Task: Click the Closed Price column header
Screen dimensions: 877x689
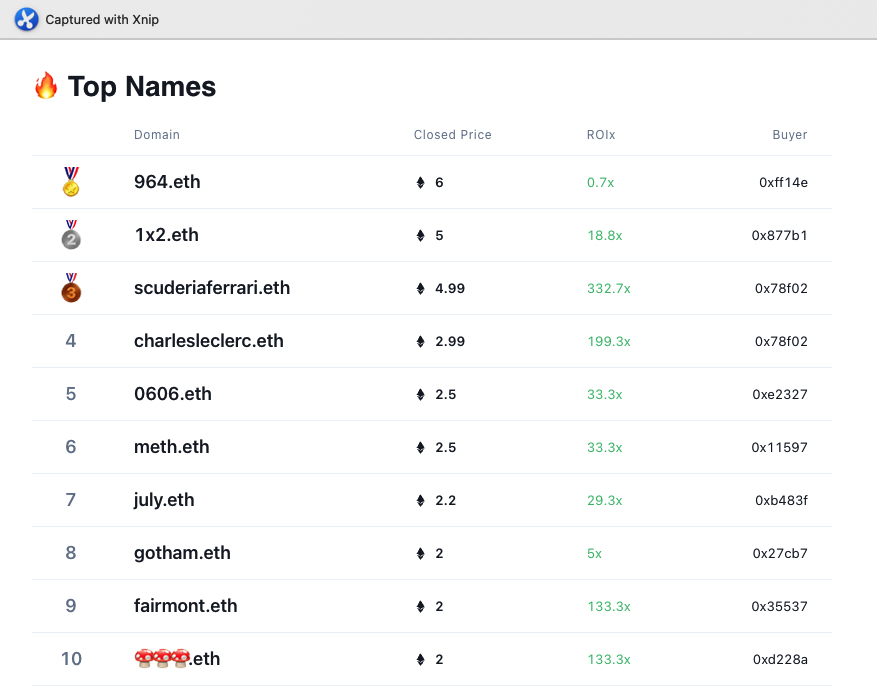Action: tap(452, 135)
